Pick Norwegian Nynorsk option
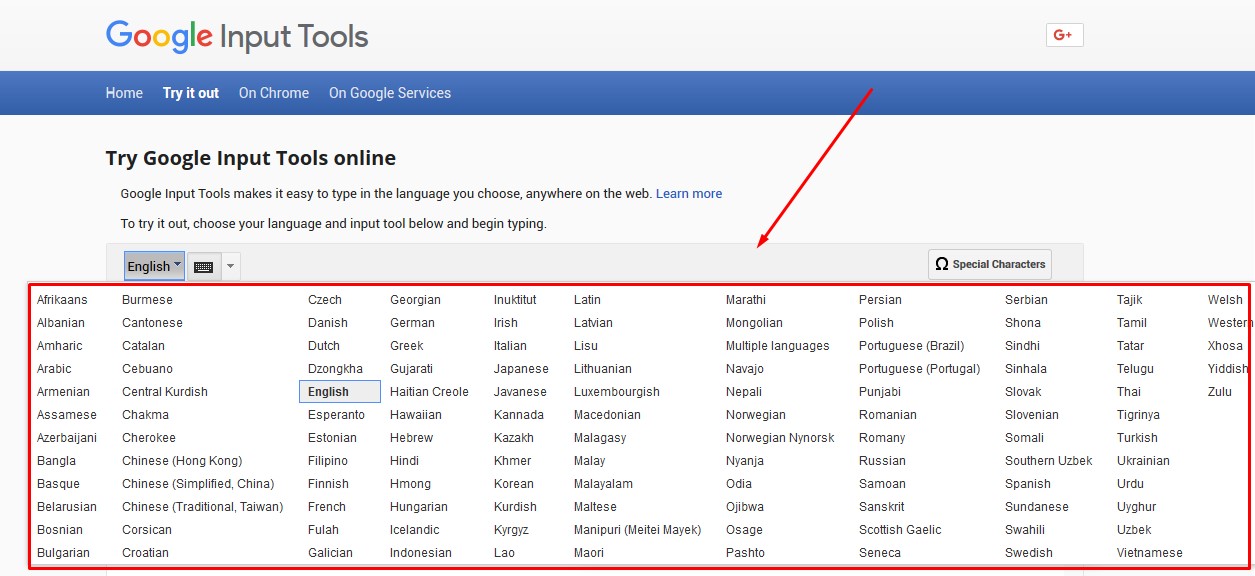Image resolution: width=1255 pixels, height=576 pixels. tap(780, 438)
